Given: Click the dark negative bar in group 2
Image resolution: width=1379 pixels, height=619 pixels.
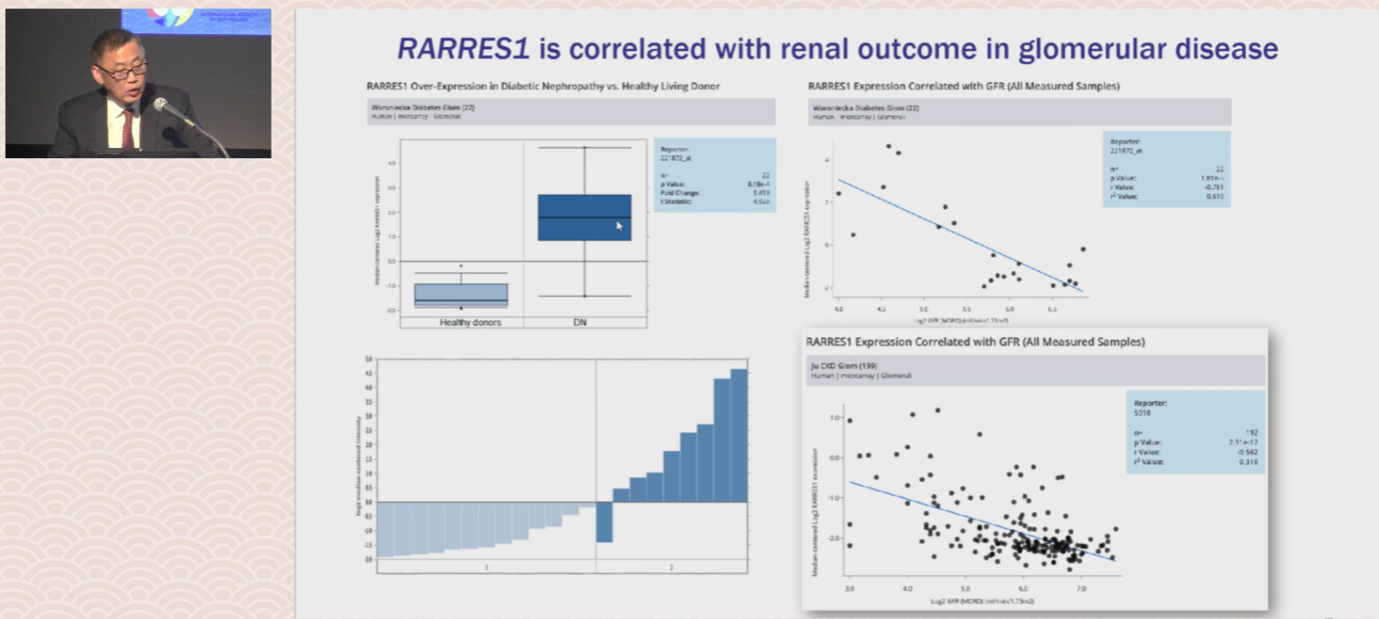Looking at the screenshot, I should 604,521.
